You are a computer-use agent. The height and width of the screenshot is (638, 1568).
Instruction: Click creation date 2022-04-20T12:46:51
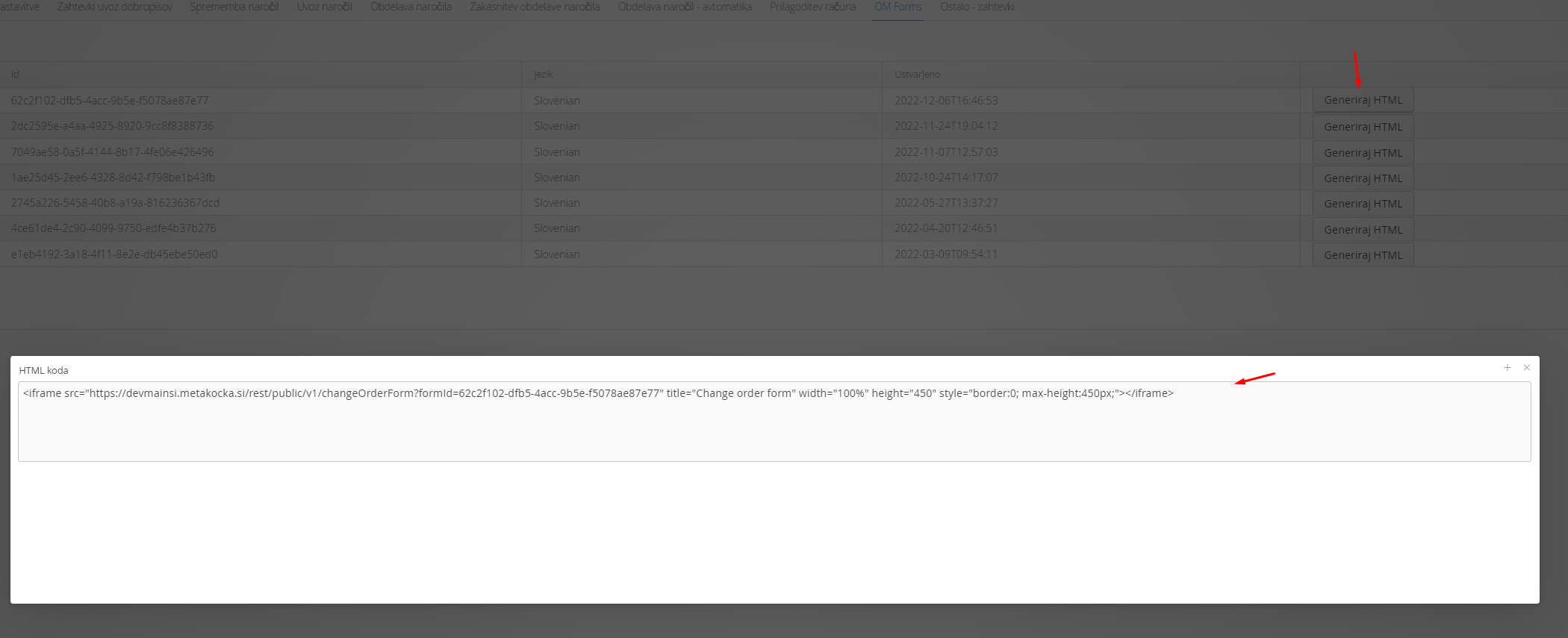coord(946,228)
